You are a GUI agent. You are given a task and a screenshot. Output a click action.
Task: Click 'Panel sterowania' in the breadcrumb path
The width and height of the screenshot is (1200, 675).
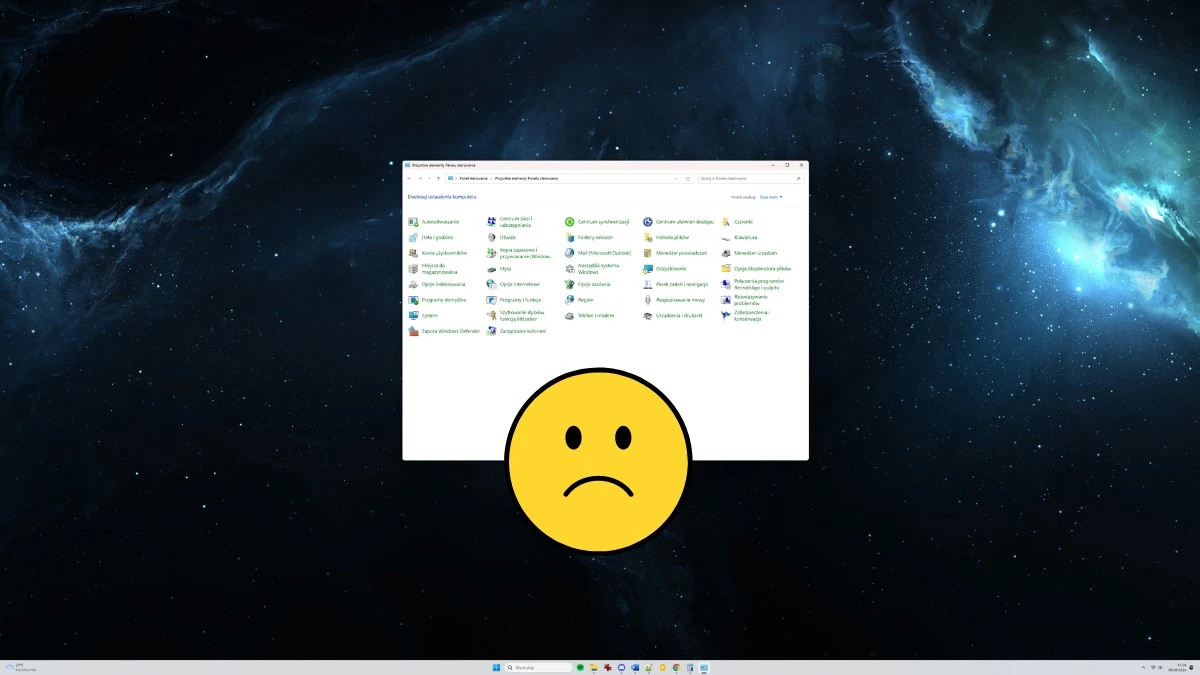point(473,178)
